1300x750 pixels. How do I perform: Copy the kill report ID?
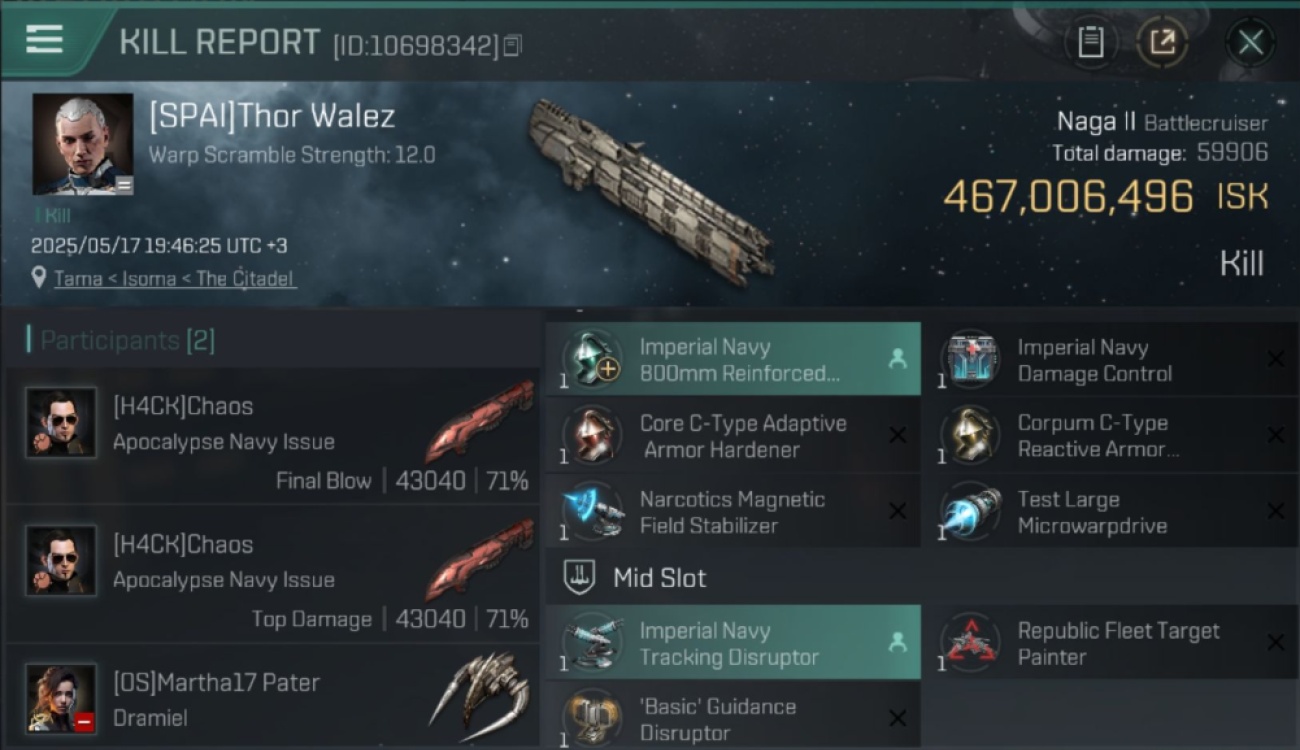(x=512, y=45)
